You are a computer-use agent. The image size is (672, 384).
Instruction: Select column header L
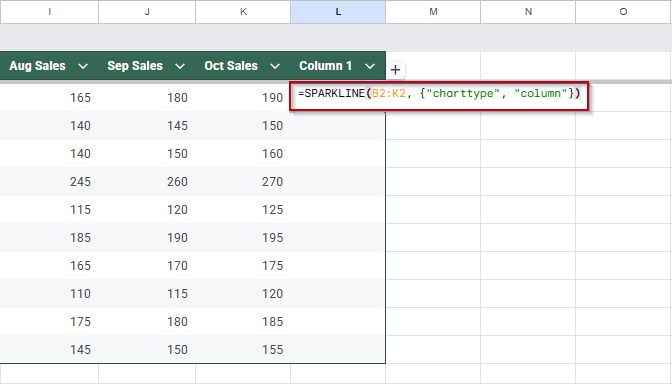(338, 12)
